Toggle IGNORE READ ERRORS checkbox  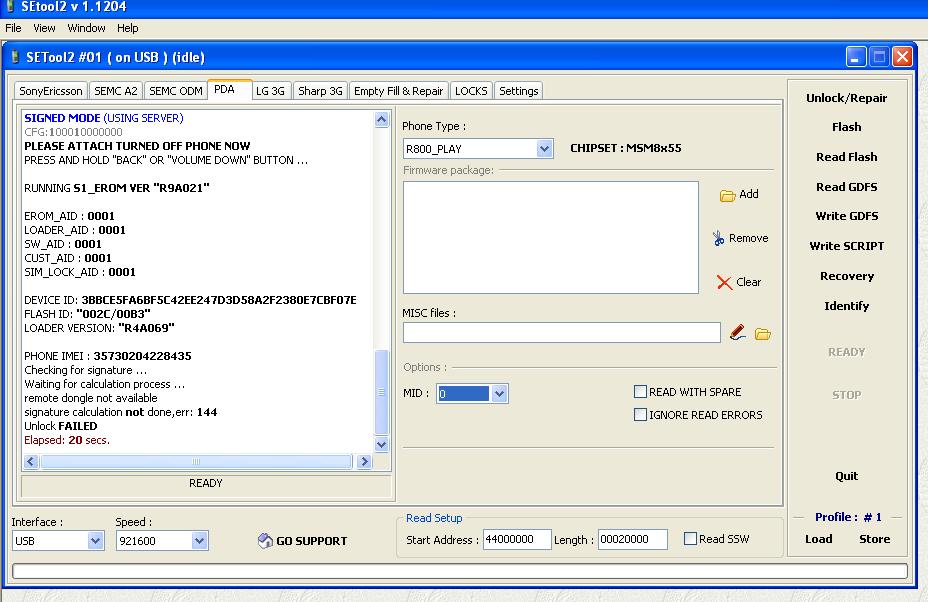click(x=640, y=415)
